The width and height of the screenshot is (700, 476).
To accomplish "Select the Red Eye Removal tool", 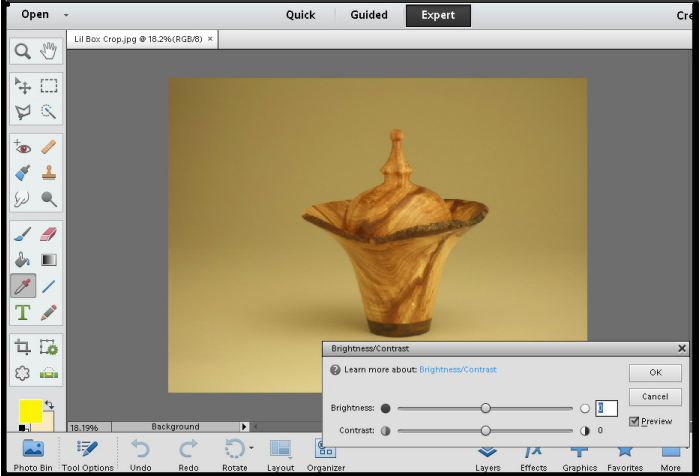I will [x=22, y=147].
